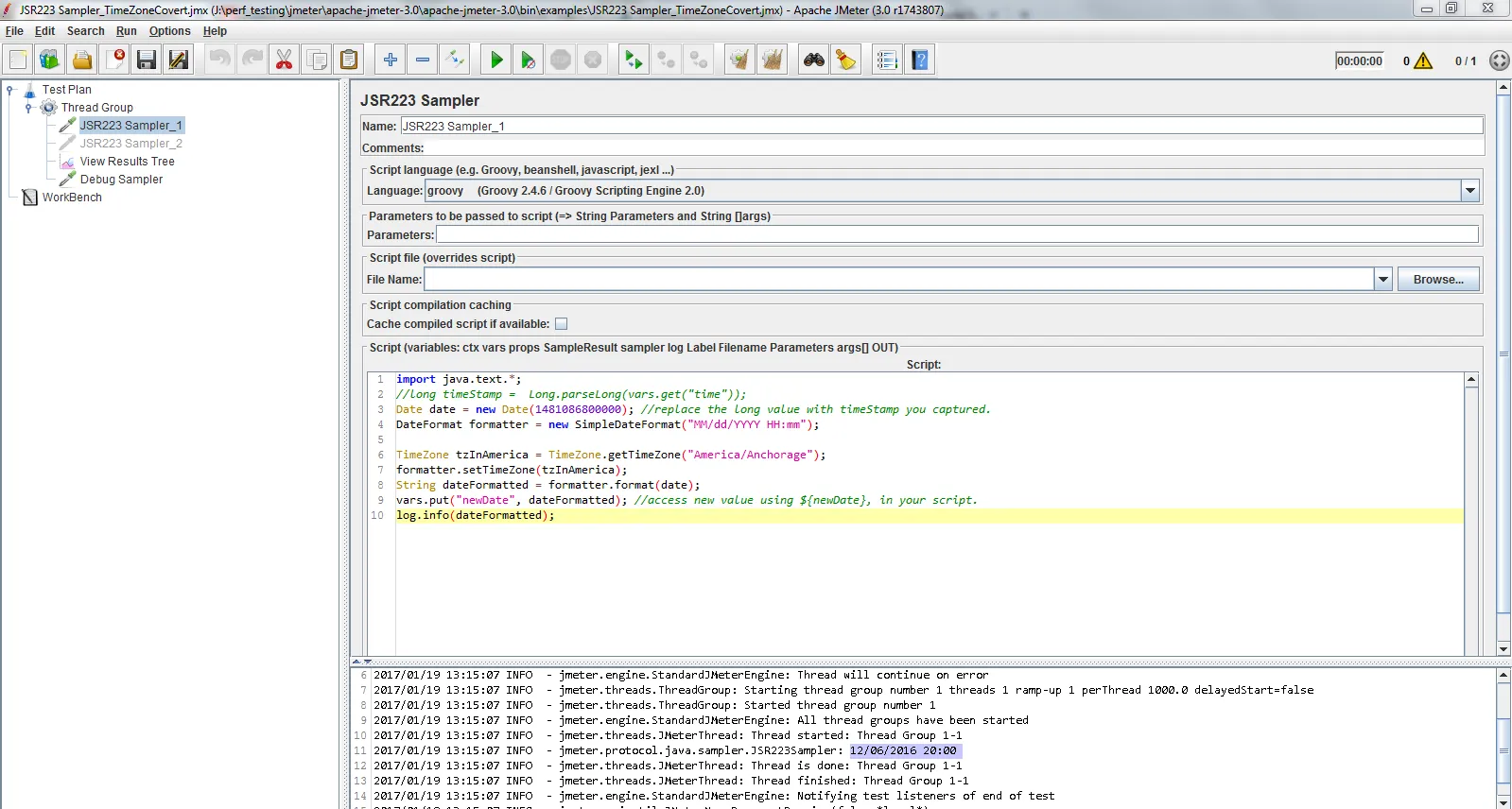The height and width of the screenshot is (809, 1512).
Task: Open the script Language dropdown
Action: click(1469, 191)
